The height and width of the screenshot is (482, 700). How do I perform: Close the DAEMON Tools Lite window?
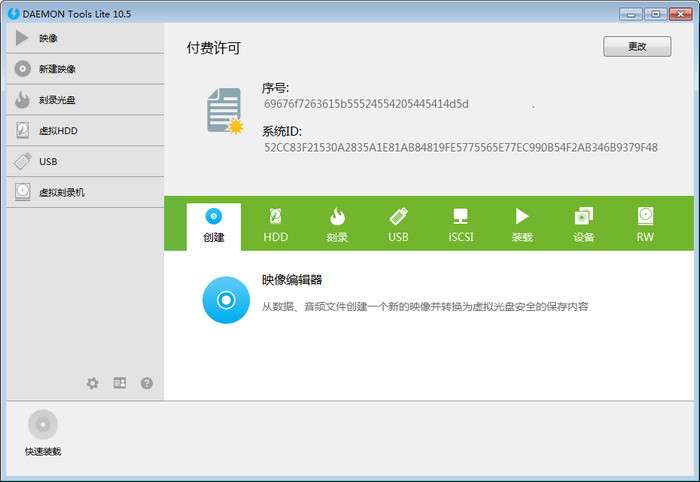(681, 14)
